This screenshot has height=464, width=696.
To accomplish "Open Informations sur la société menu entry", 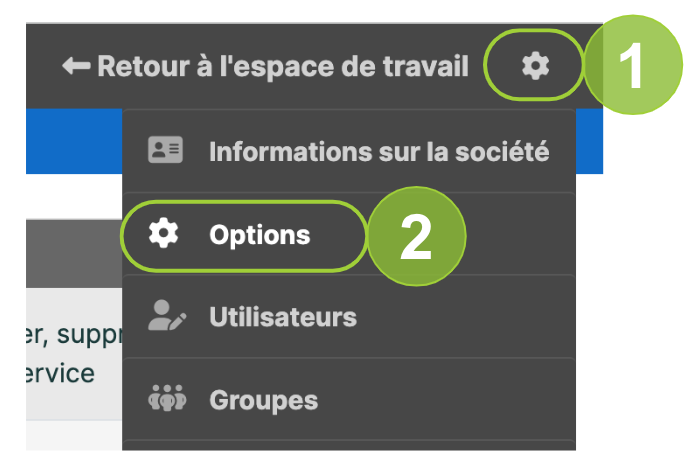I will point(349,151).
